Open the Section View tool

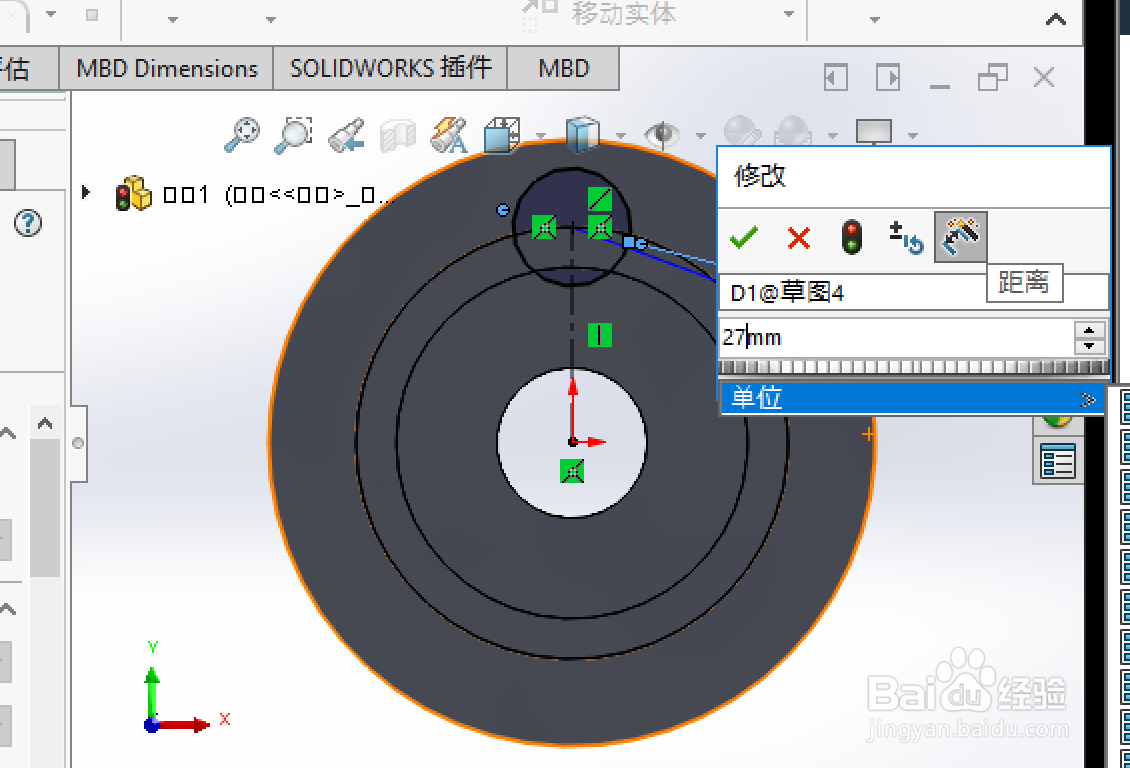[x=397, y=133]
